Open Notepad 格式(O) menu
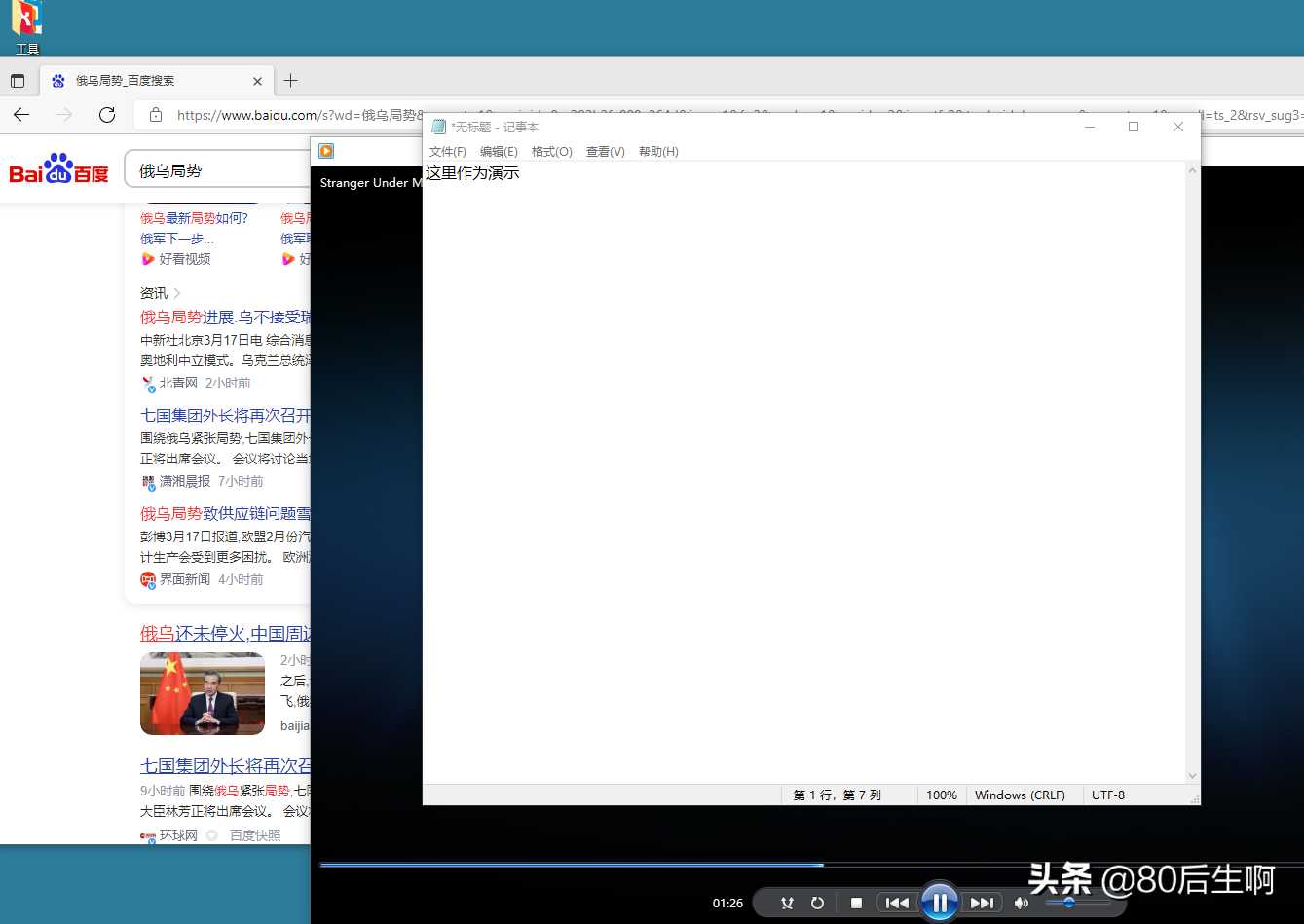The image size is (1304, 924). tap(552, 151)
